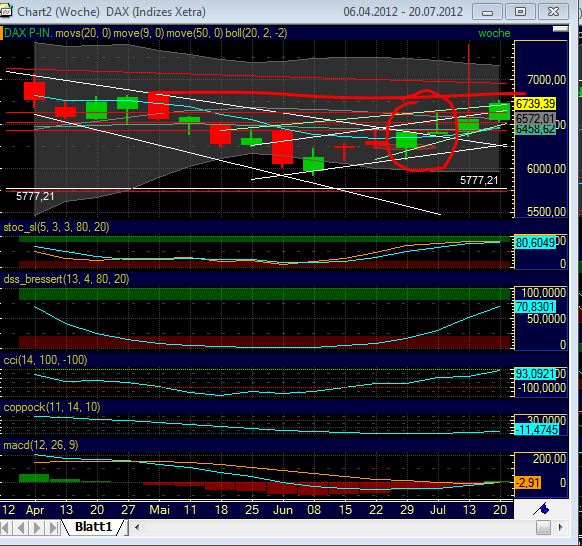This screenshot has height=546, width=582.
Task: Click the blue flag icon beside date axis
Action: coord(541,509)
